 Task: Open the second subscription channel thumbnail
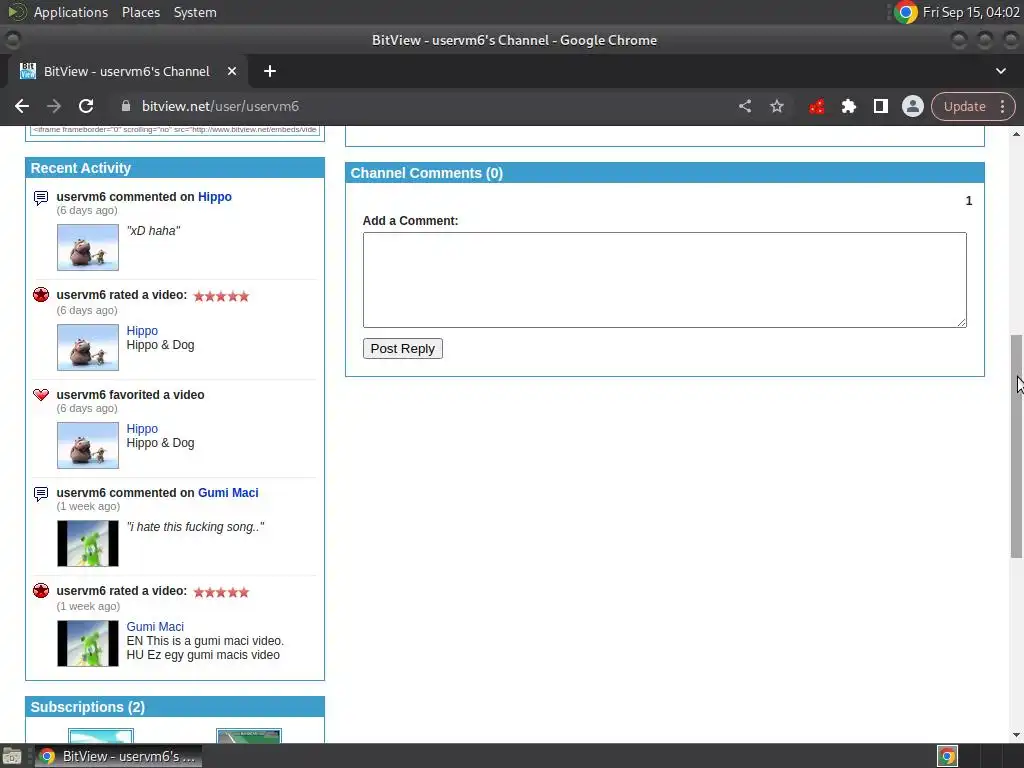coord(249,735)
